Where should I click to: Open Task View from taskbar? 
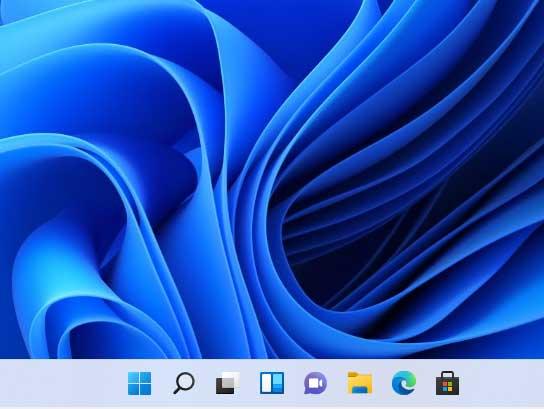coord(228,383)
